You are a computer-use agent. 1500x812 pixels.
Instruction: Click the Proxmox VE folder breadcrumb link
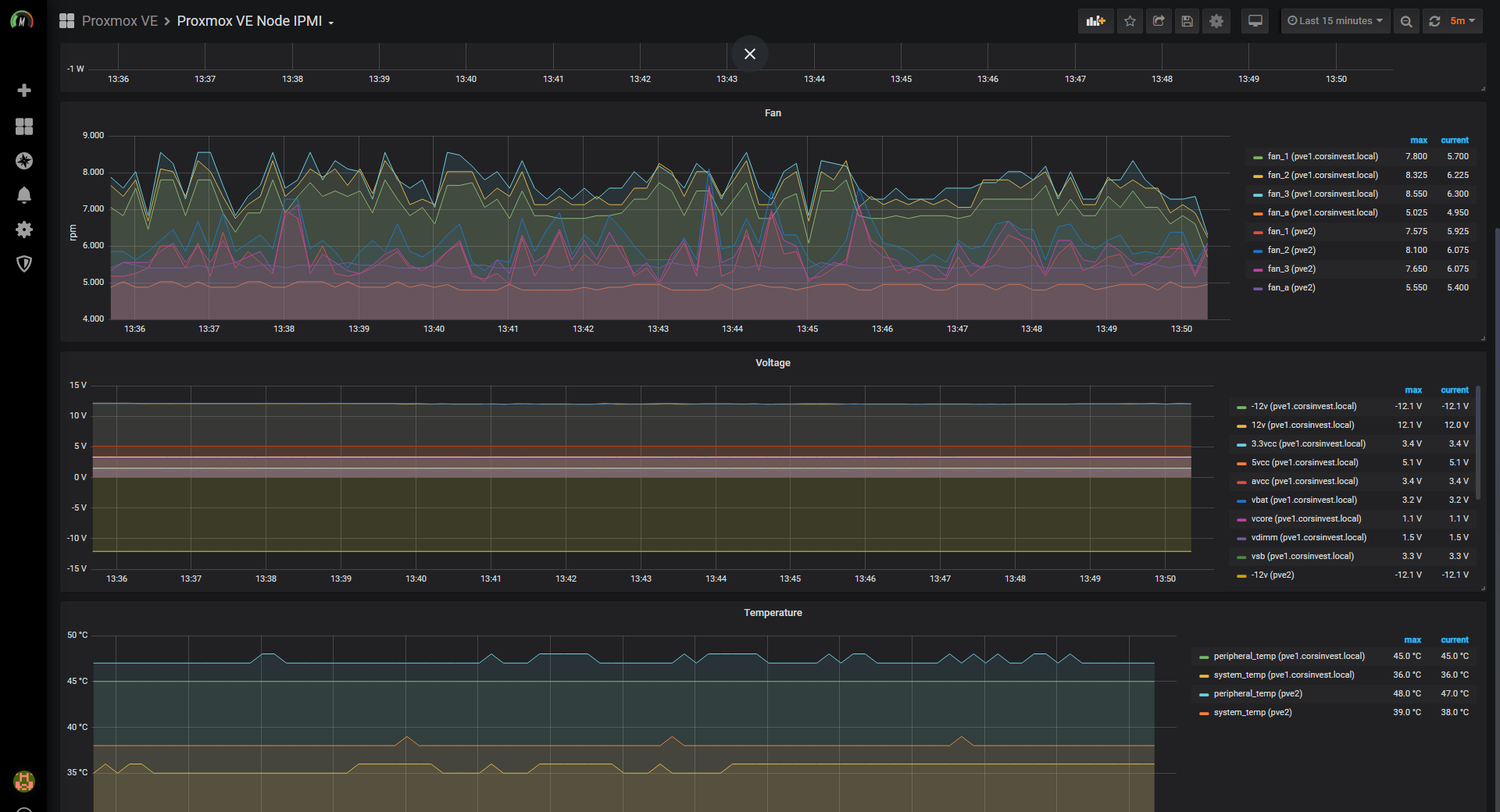[120, 21]
